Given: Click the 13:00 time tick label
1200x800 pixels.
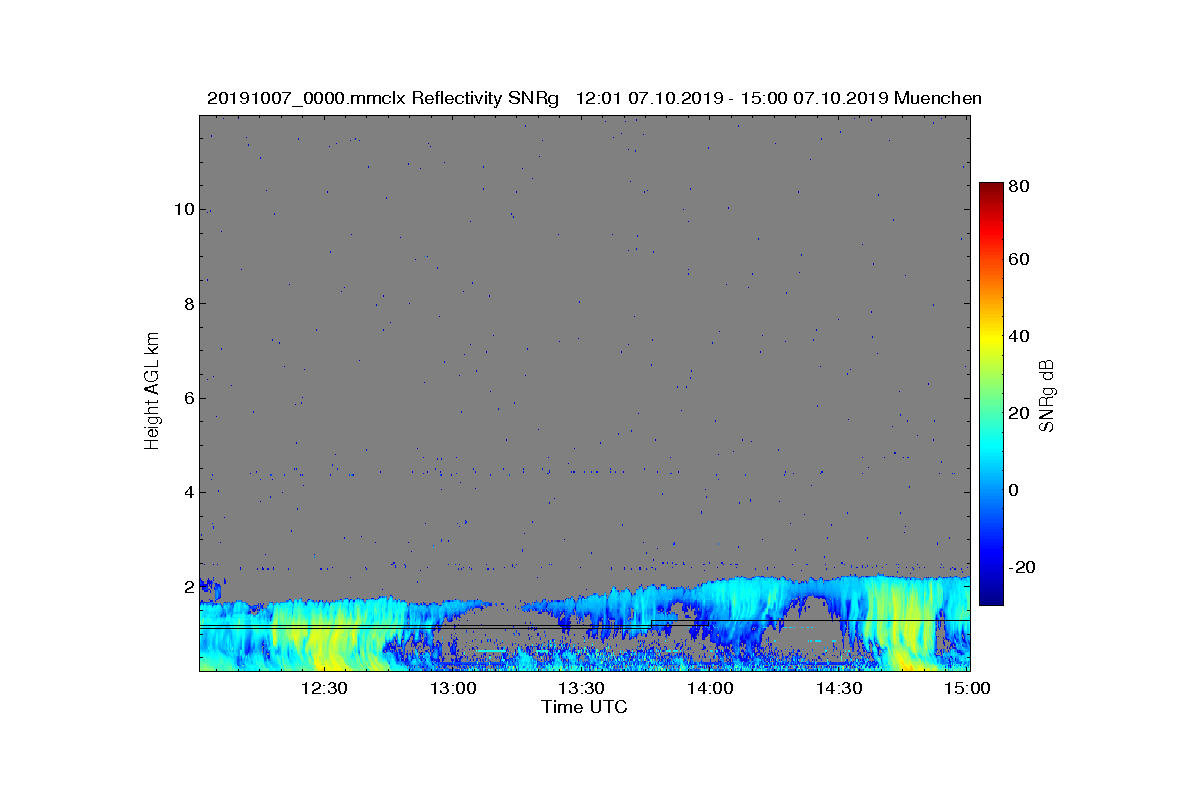Looking at the screenshot, I should 452,688.
